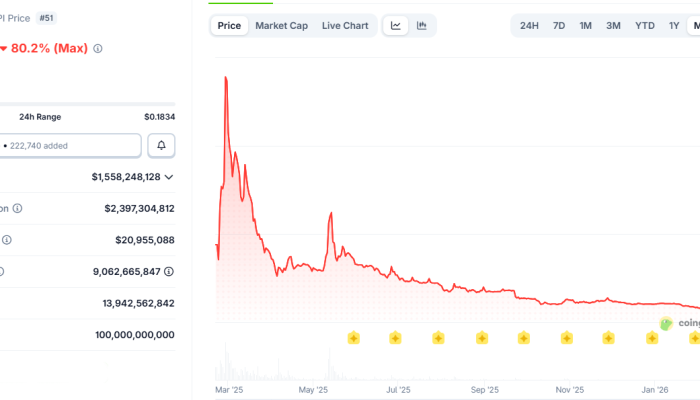Open the Live Chart tab
This screenshot has width=700, height=400.
(345, 25)
